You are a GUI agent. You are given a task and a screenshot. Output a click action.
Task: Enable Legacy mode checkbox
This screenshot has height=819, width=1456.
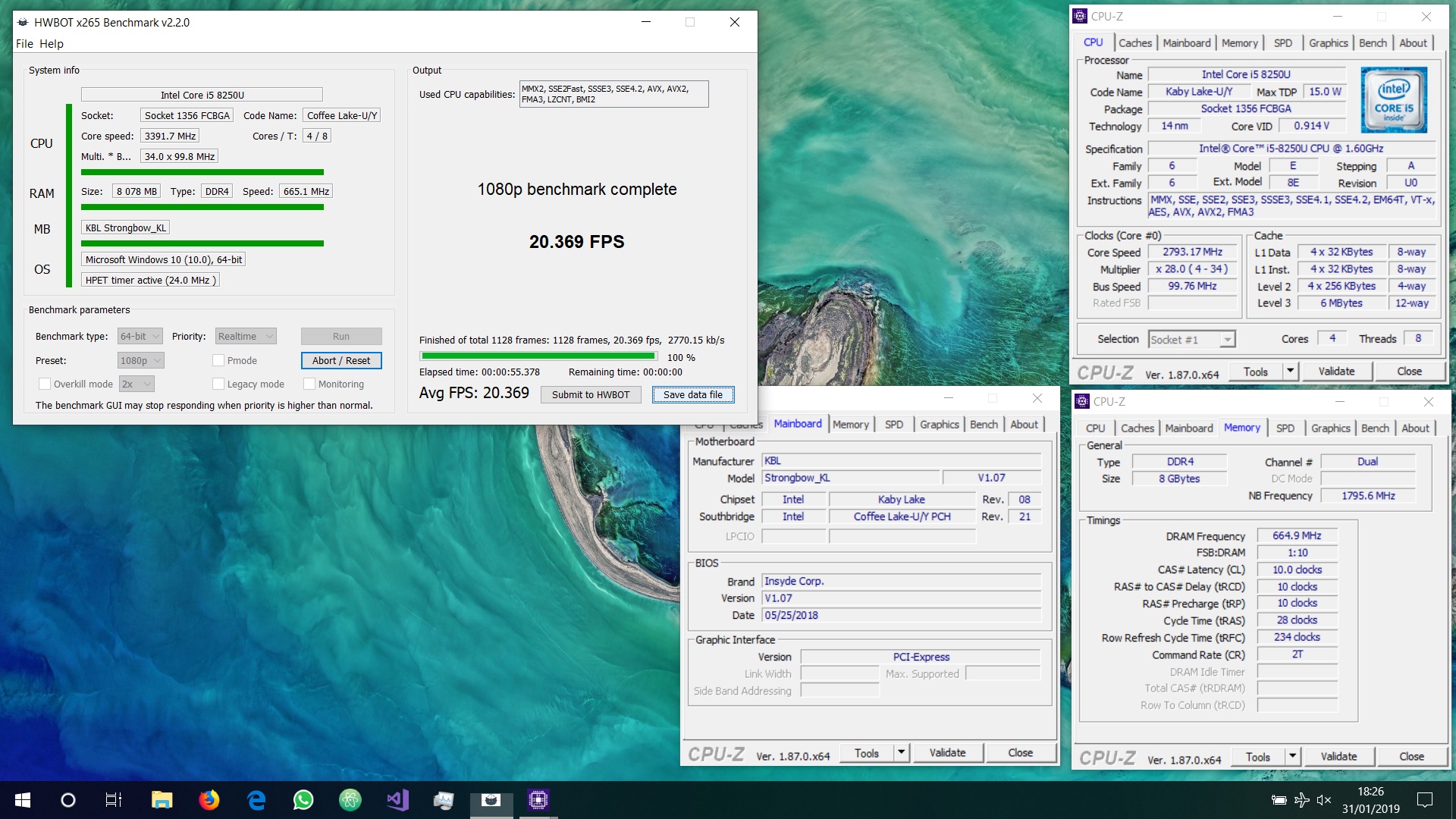(218, 384)
